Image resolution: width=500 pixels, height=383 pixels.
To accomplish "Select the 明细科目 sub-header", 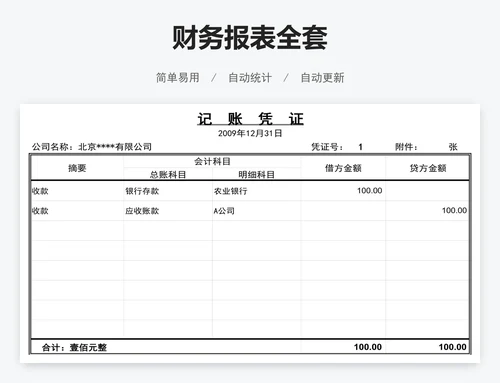I will [257, 174].
